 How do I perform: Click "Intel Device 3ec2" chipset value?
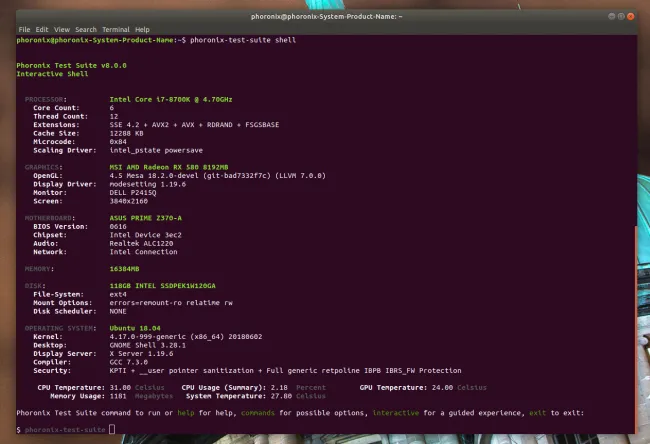(x=146, y=235)
